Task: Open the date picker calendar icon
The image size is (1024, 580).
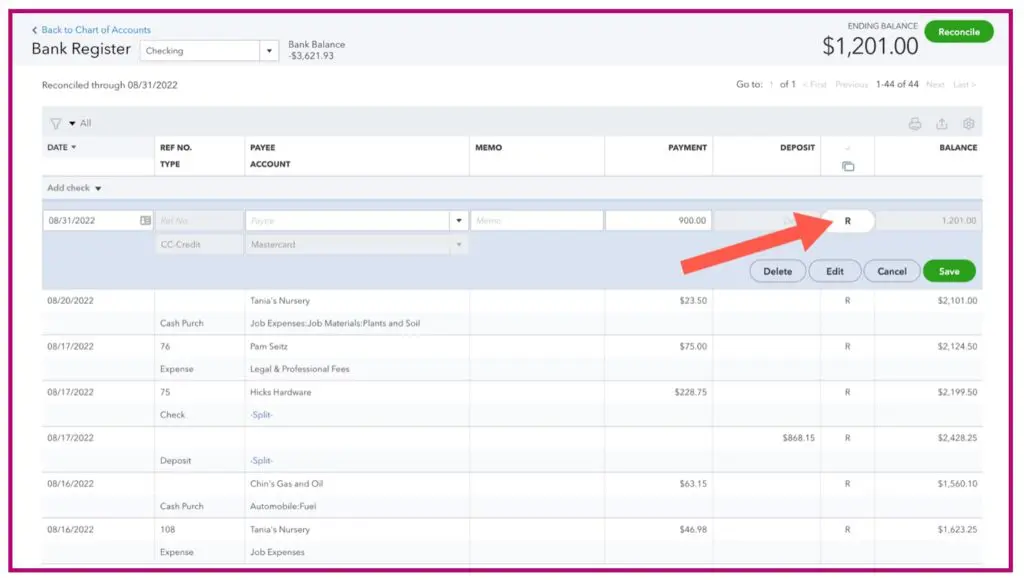Action: tap(146, 221)
